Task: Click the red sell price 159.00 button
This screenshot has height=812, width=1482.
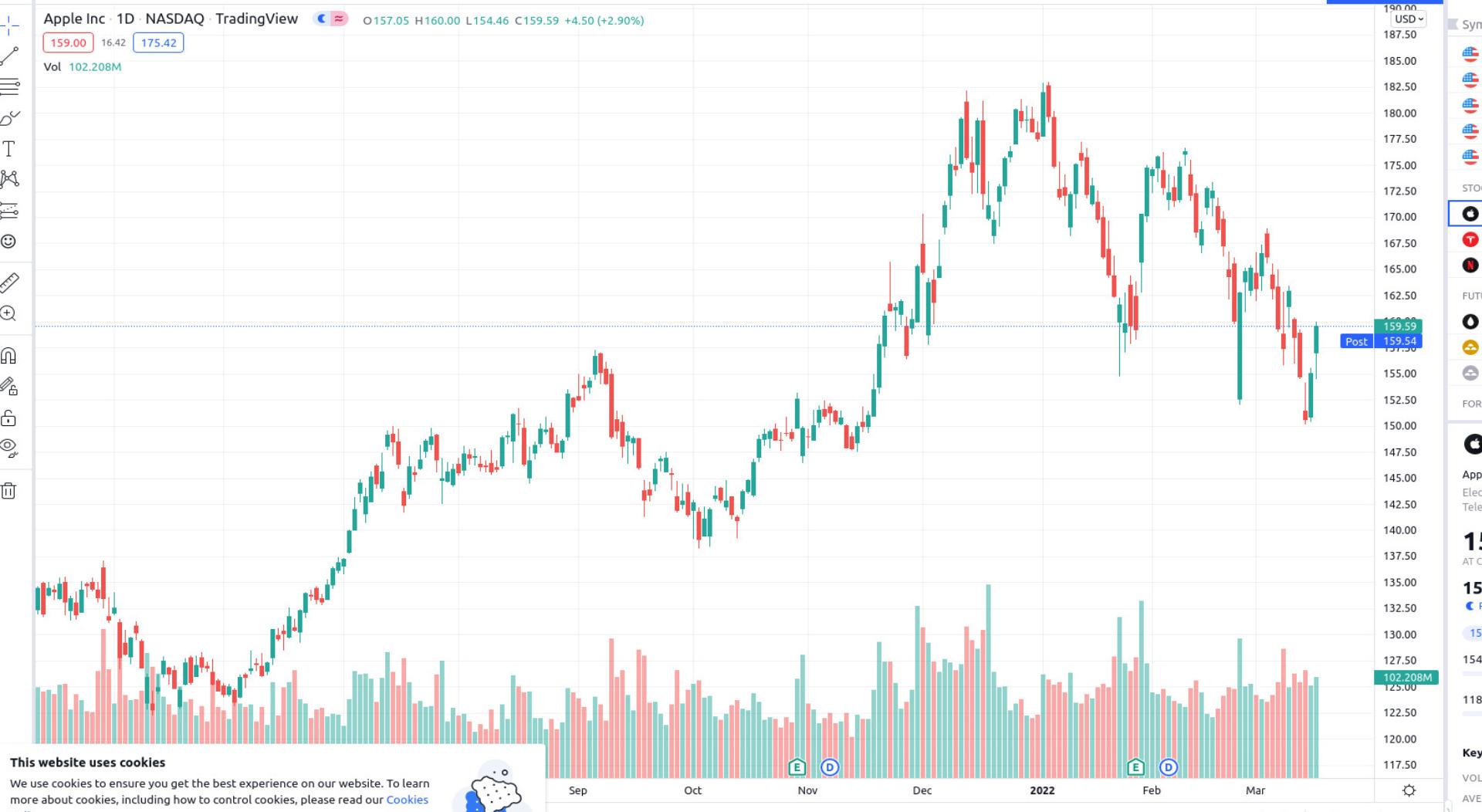Action: (x=68, y=43)
